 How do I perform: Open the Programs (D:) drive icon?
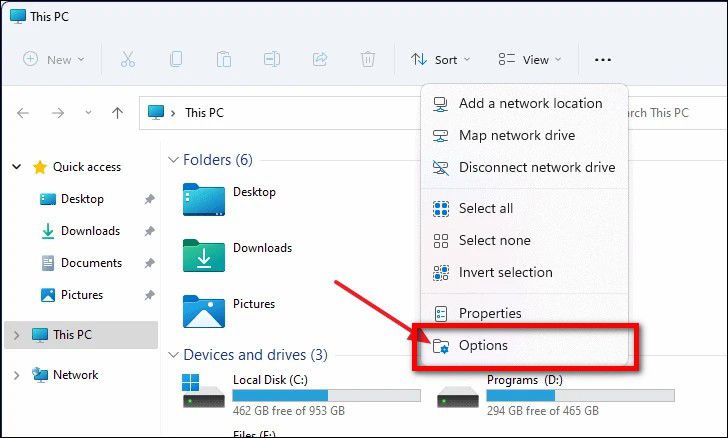[458, 397]
